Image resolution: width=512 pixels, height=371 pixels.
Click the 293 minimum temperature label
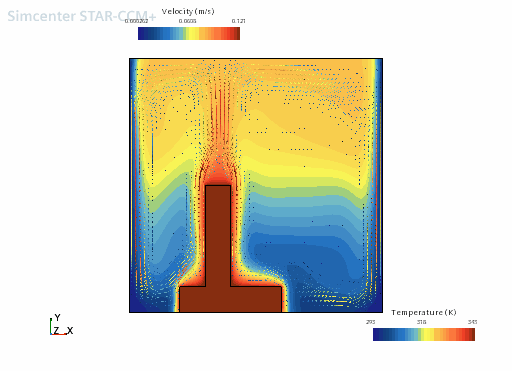(371, 322)
